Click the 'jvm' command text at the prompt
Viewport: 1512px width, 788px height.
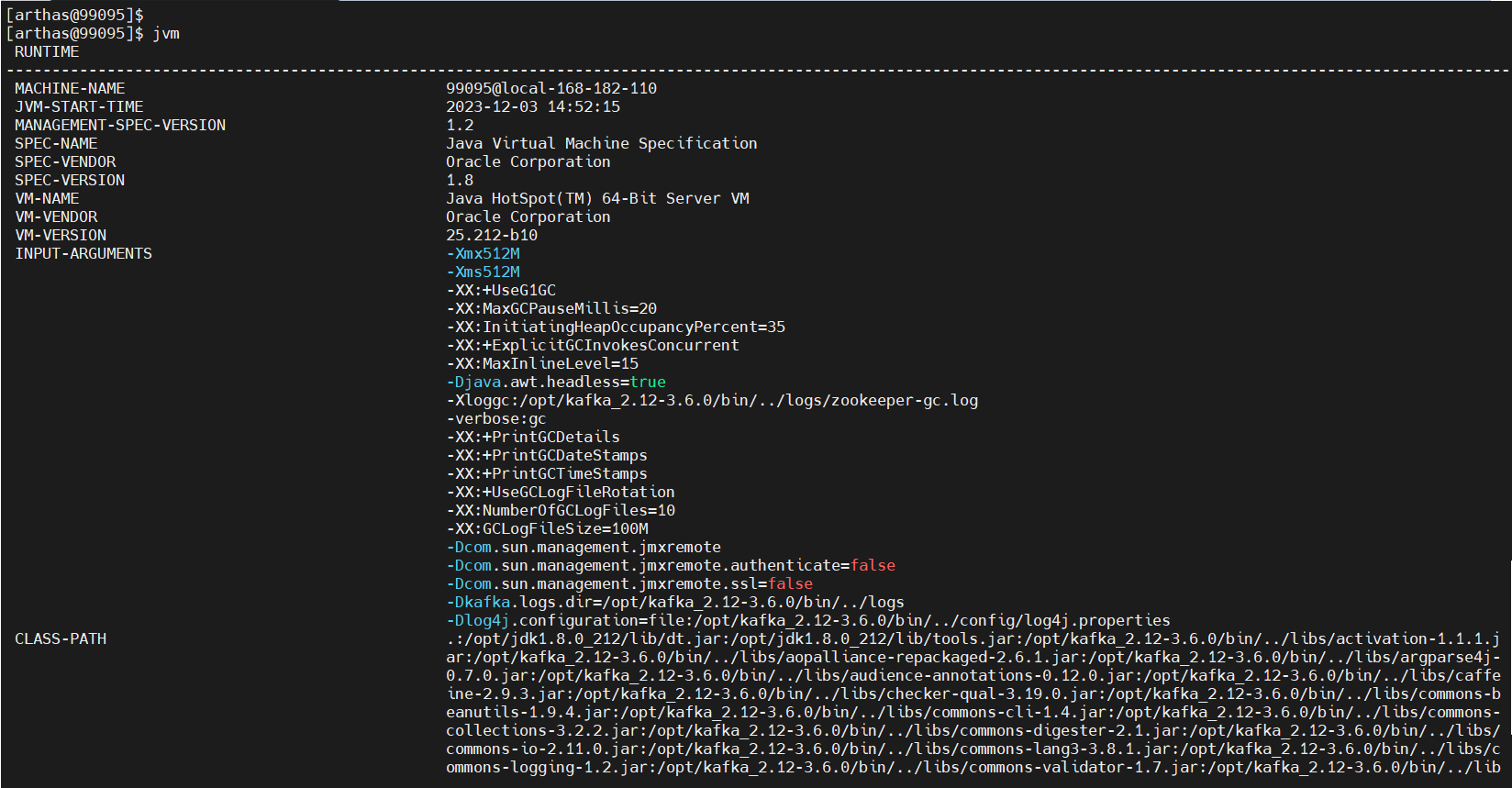point(166,34)
